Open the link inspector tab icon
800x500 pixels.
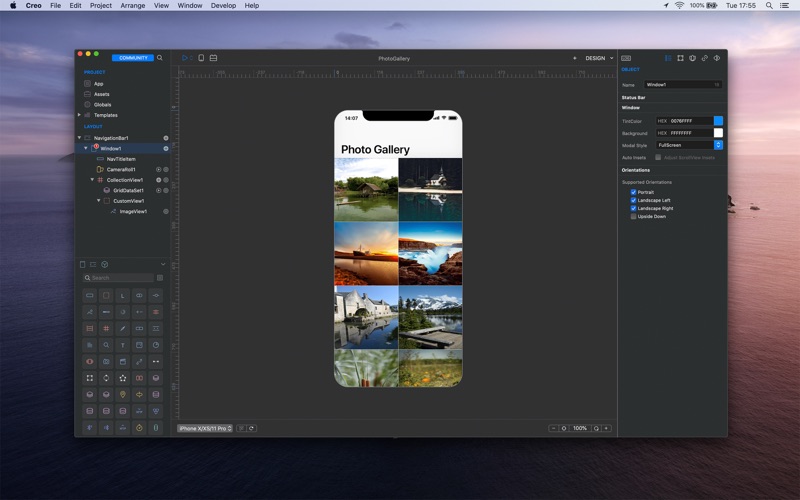pos(704,58)
